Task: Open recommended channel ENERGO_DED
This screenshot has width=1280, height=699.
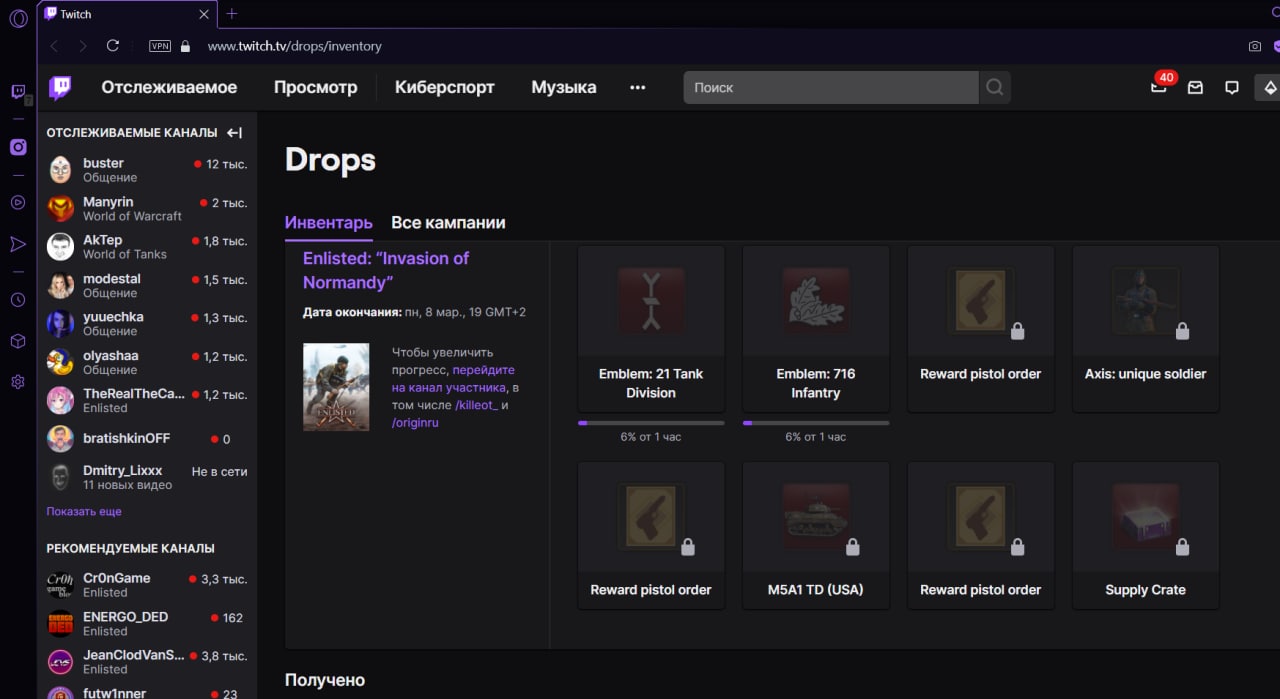Action: coord(147,623)
